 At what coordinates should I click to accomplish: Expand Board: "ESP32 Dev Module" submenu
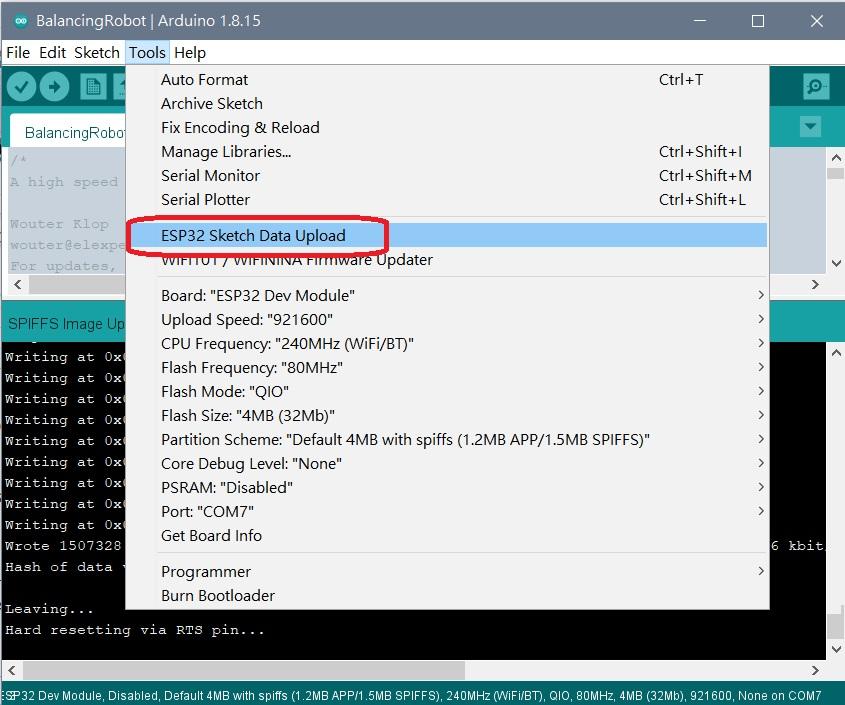coord(447,295)
